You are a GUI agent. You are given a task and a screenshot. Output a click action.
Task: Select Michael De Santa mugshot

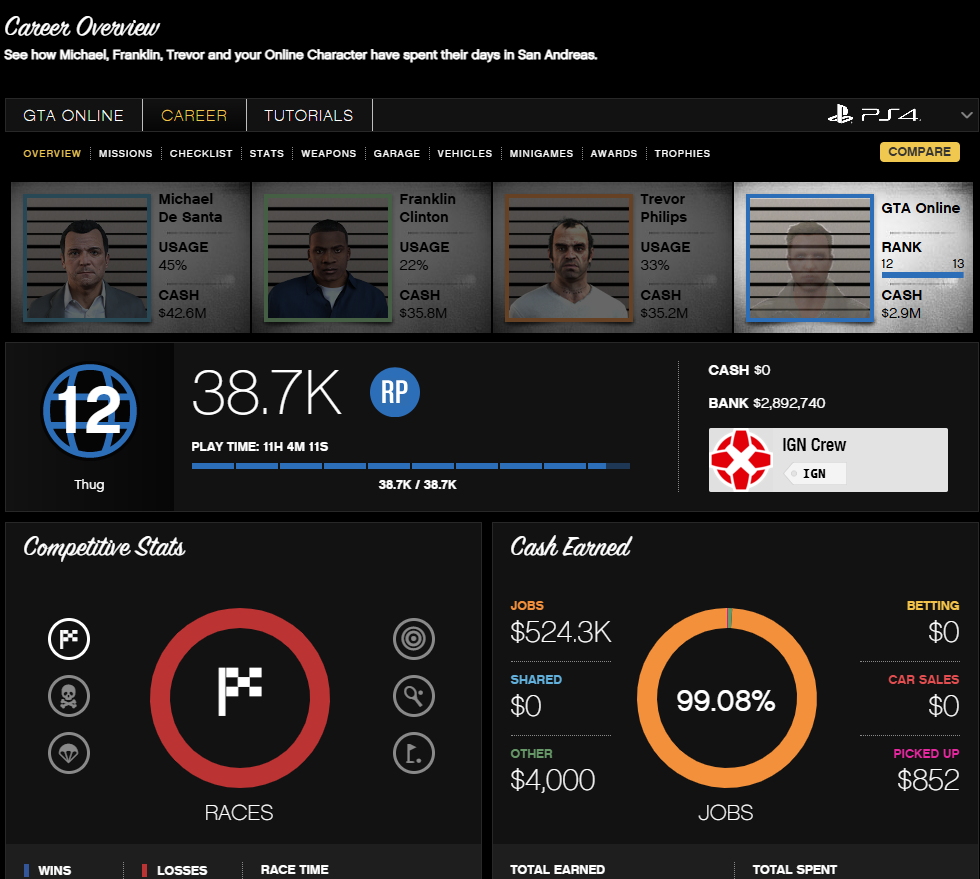tap(88, 258)
